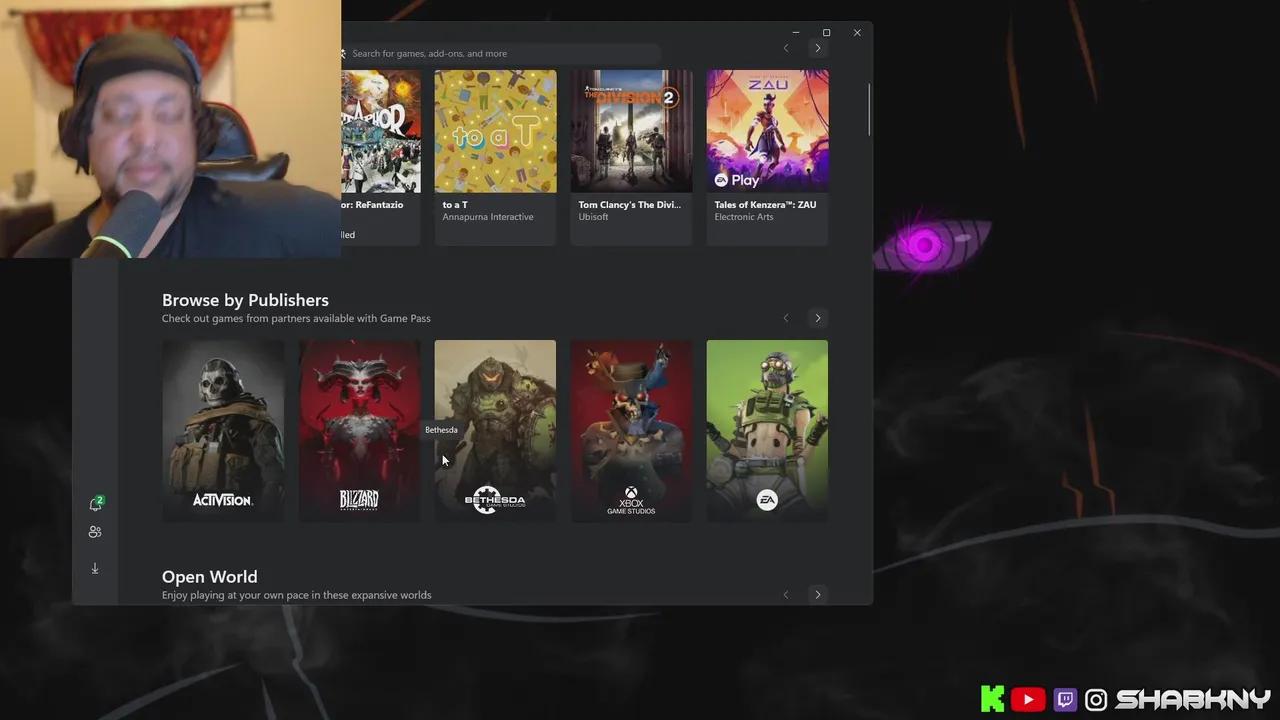Open the ReFantazio game card
This screenshot has height=720, width=1280.
[x=381, y=157]
